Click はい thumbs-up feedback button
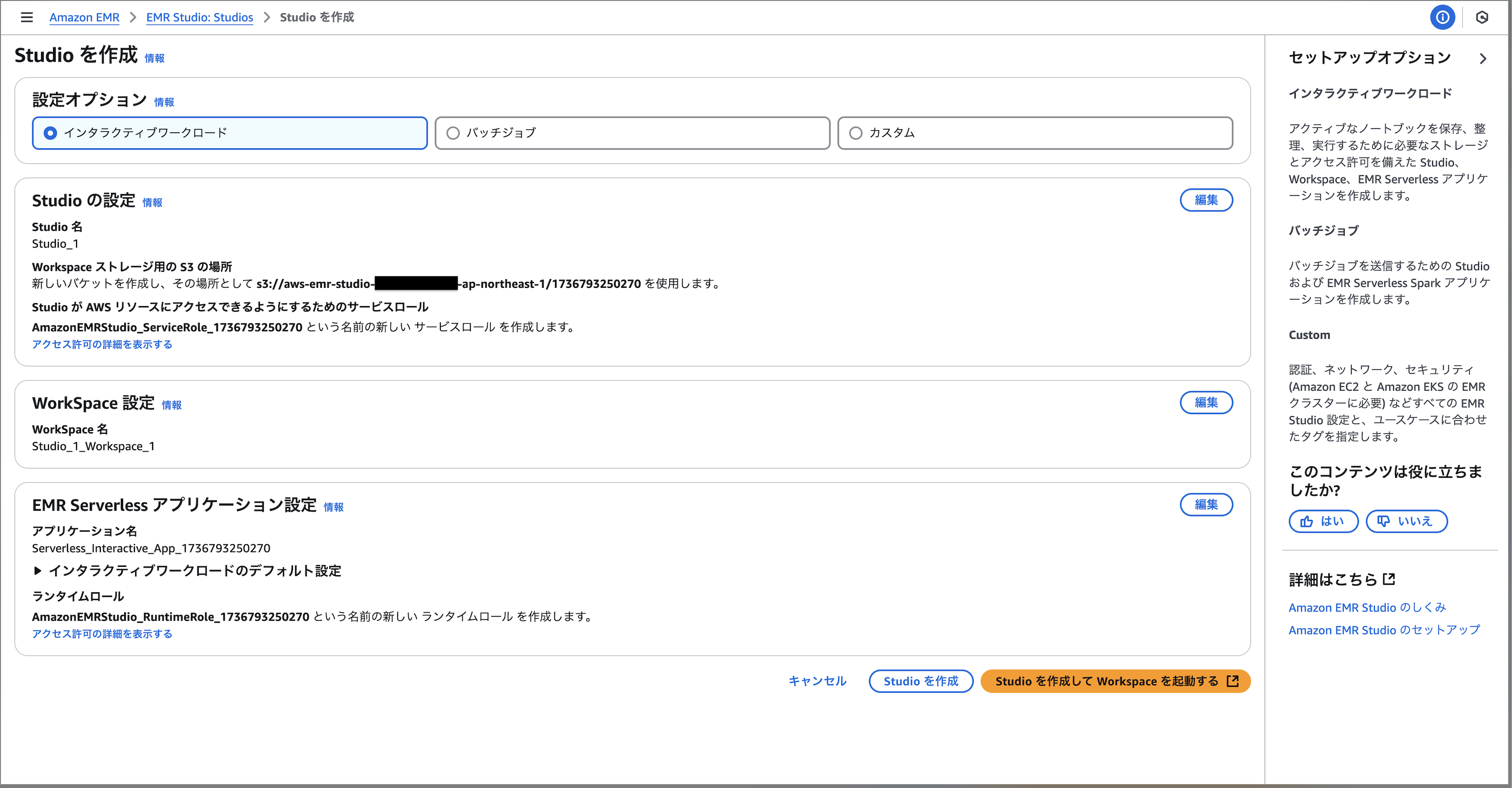This screenshot has height=788, width=1512. (1323, 521)
